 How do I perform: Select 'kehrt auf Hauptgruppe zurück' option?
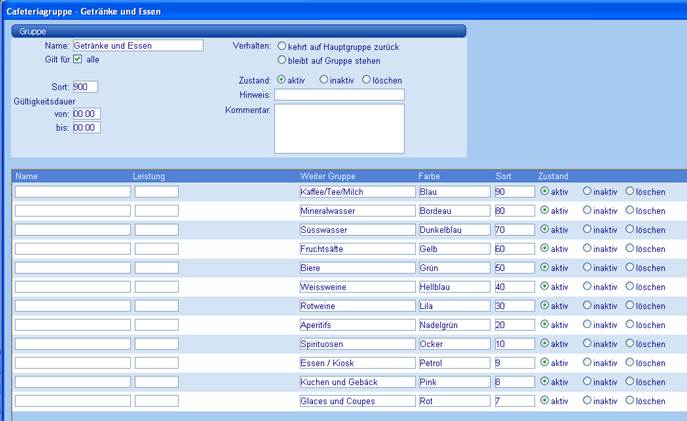(x=282, y=46)
